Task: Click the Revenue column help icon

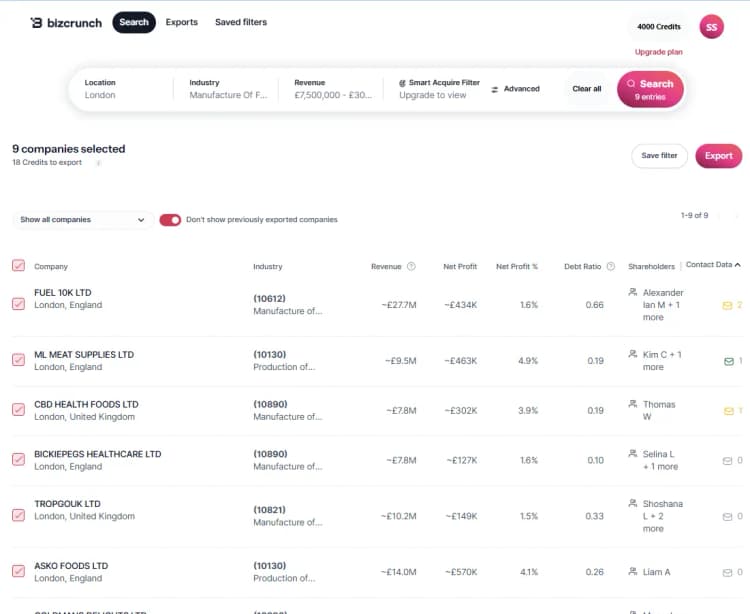Action: [411, 266]
